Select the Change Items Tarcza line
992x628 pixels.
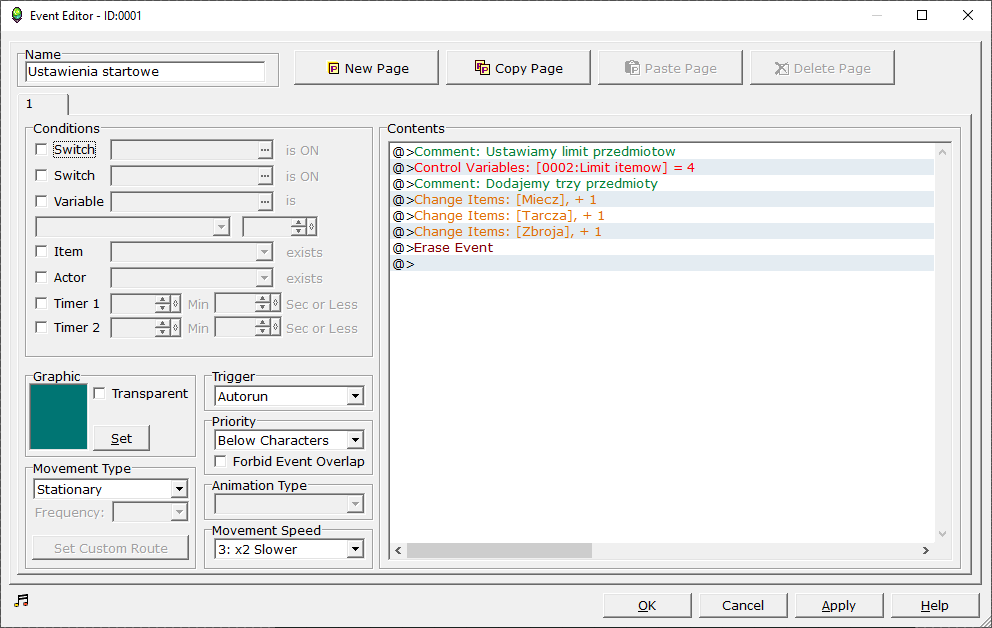[x=662, y=216]
